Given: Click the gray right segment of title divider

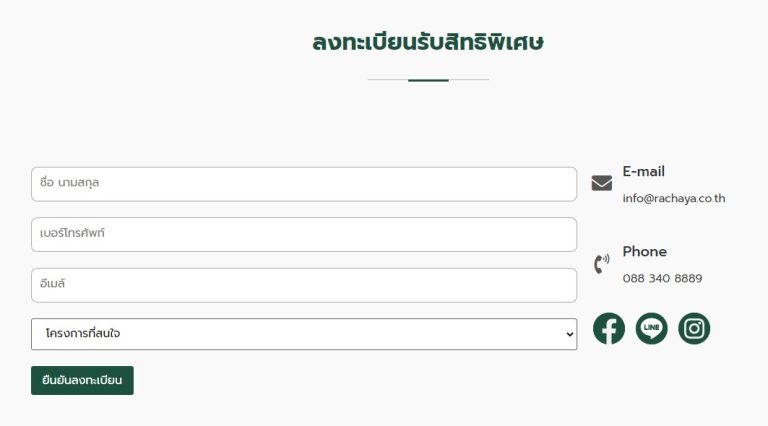Looking at the screenshot, I should click(x=469, y=79).
